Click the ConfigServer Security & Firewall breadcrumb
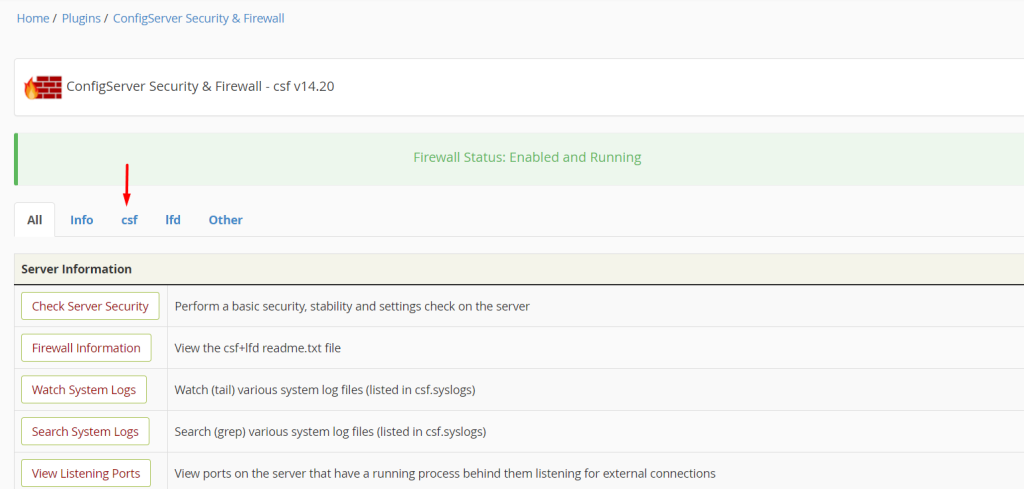Viewport: 1024px width, 489px height. [199, 18]
